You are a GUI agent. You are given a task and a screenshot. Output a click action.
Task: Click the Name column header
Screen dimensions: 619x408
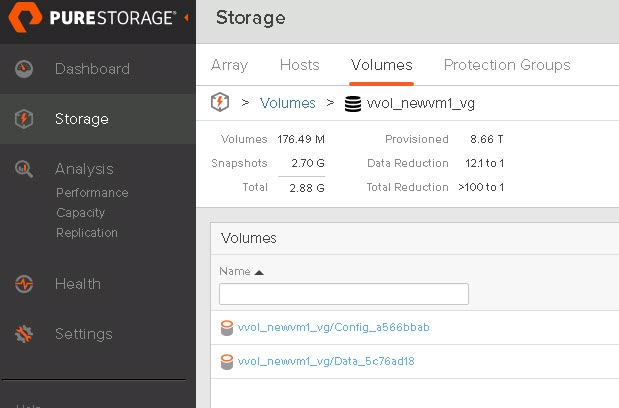tap(235, 271)
